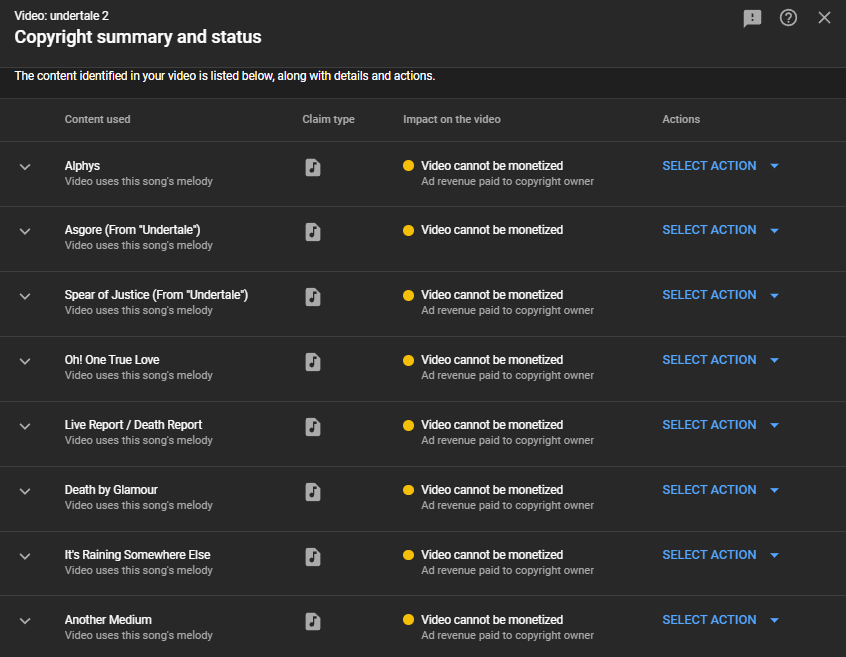Click the music claim icon for Another Medium
The height and width of the screenshot is (657, 846).
click(x=313, y=621)
